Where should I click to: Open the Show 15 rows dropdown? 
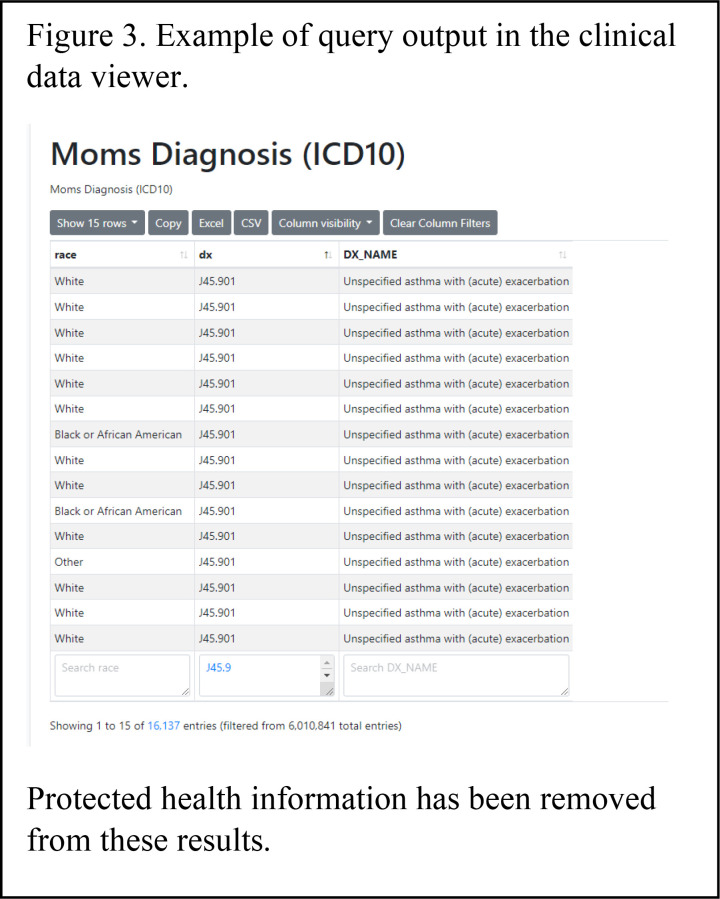click(x=97, y=223)
